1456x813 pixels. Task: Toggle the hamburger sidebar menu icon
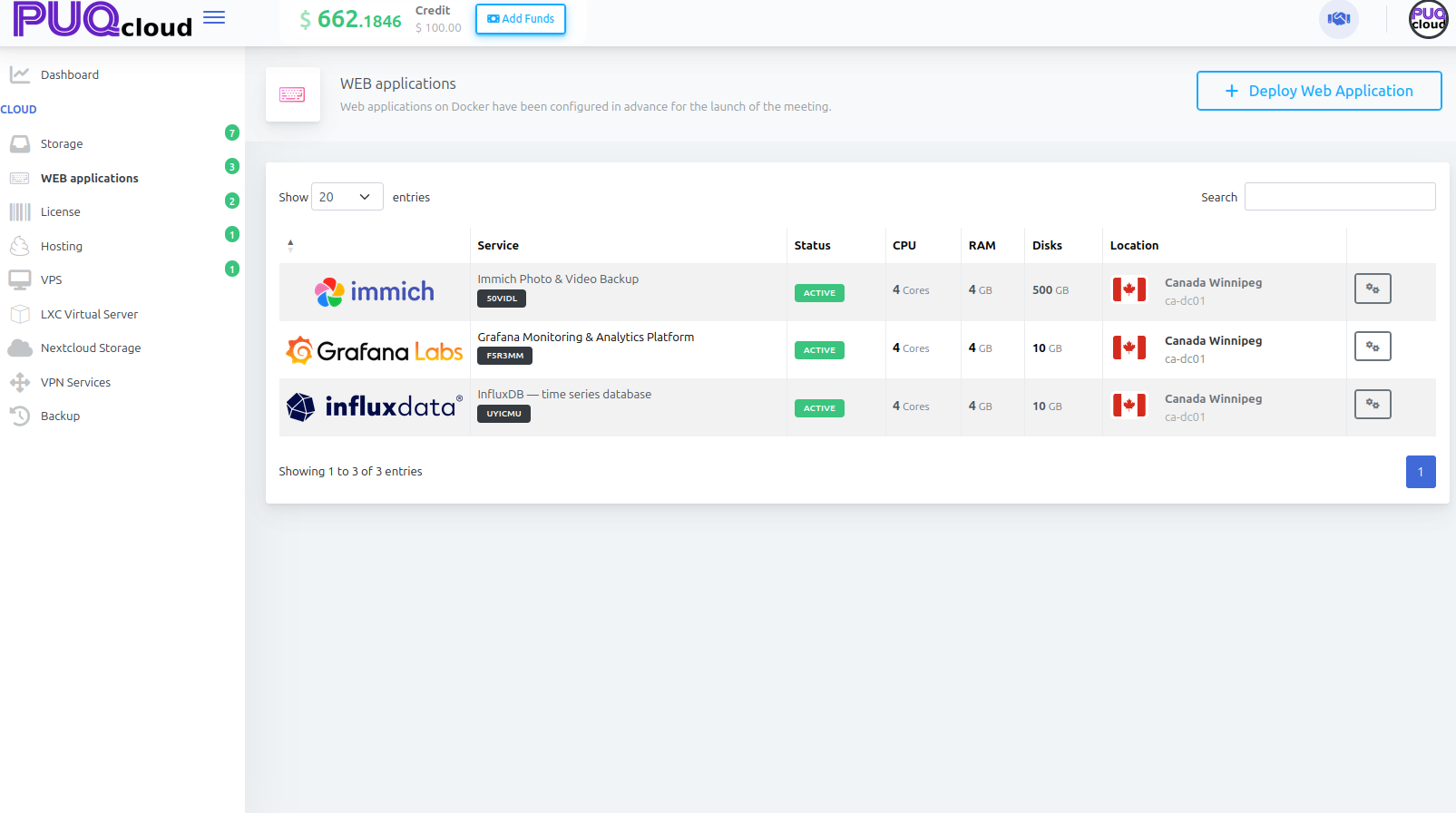214,18
